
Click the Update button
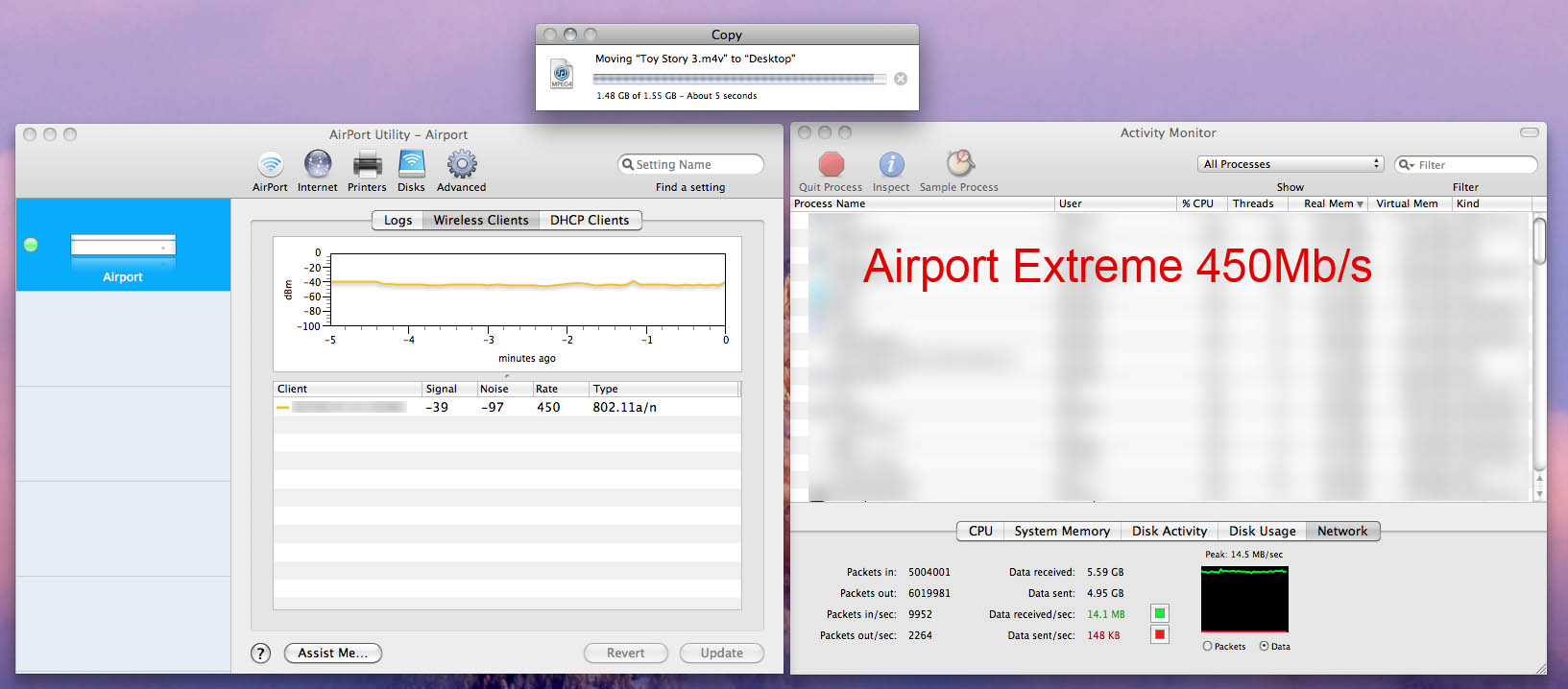[722, 653]
